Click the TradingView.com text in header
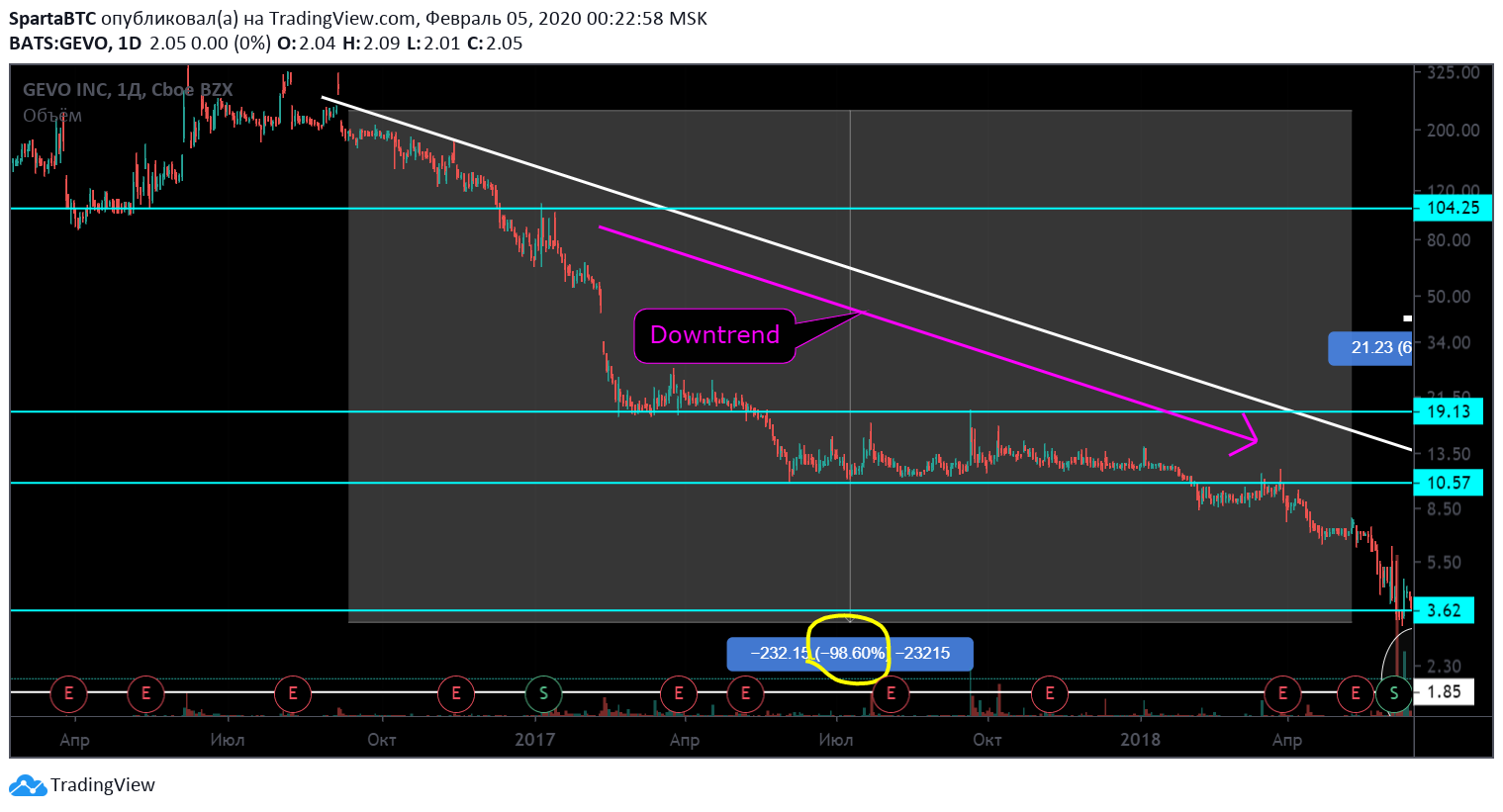The image size is (1503, 812). pos(342,19)
